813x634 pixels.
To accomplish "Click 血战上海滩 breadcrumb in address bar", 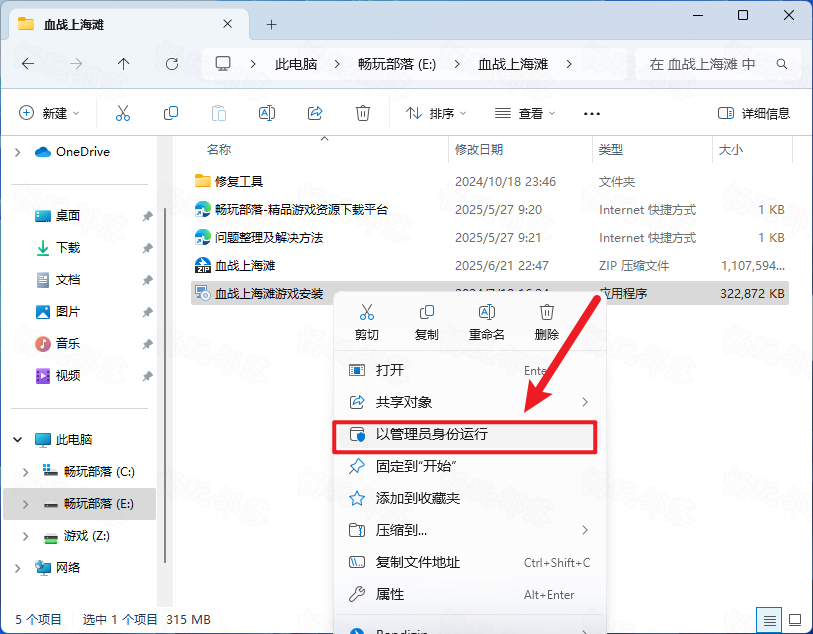I will [x=513, y=64].
